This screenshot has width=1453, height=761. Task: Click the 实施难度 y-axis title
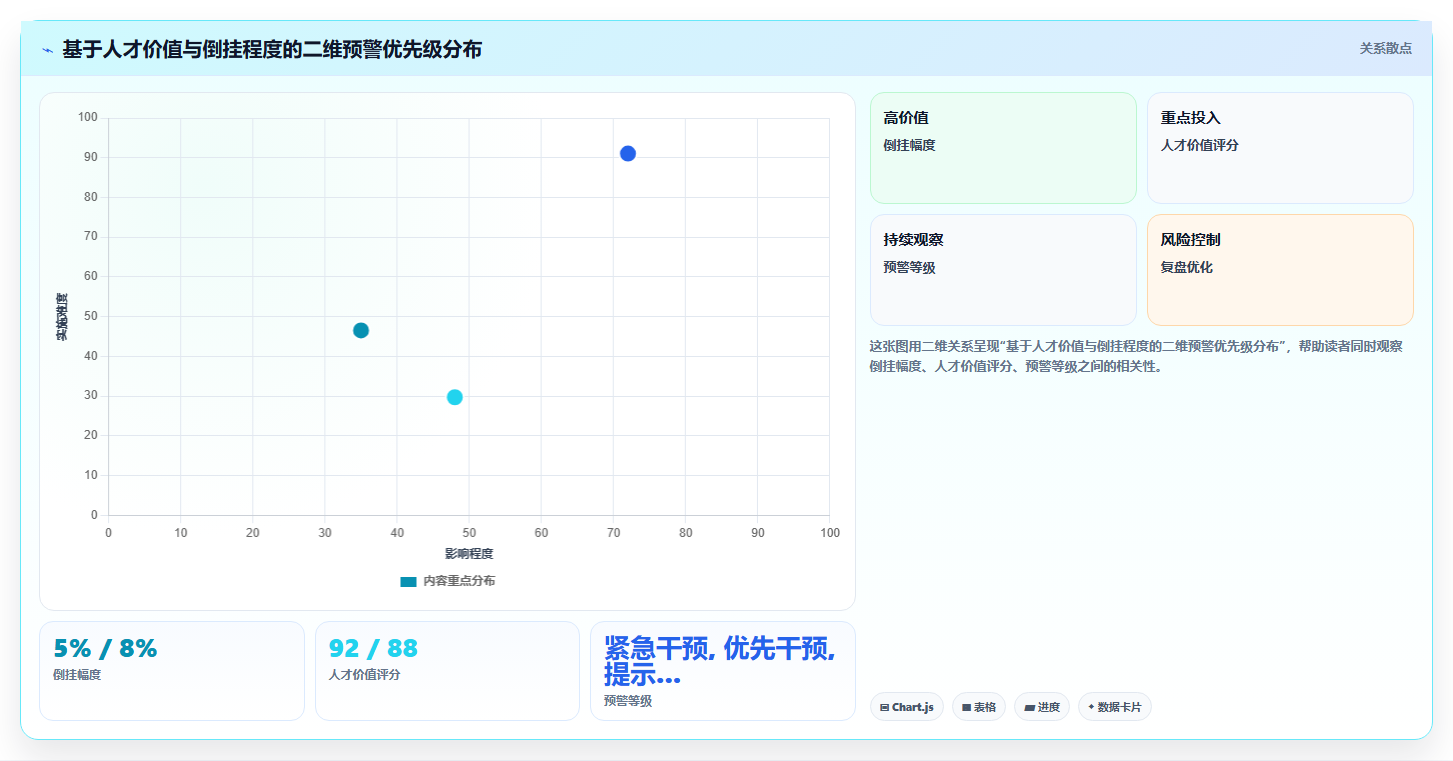[x=62, y=317]
